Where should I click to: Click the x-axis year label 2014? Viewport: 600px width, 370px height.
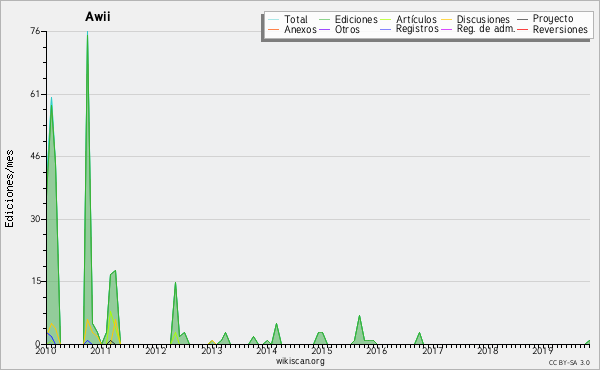pos(267,350)
